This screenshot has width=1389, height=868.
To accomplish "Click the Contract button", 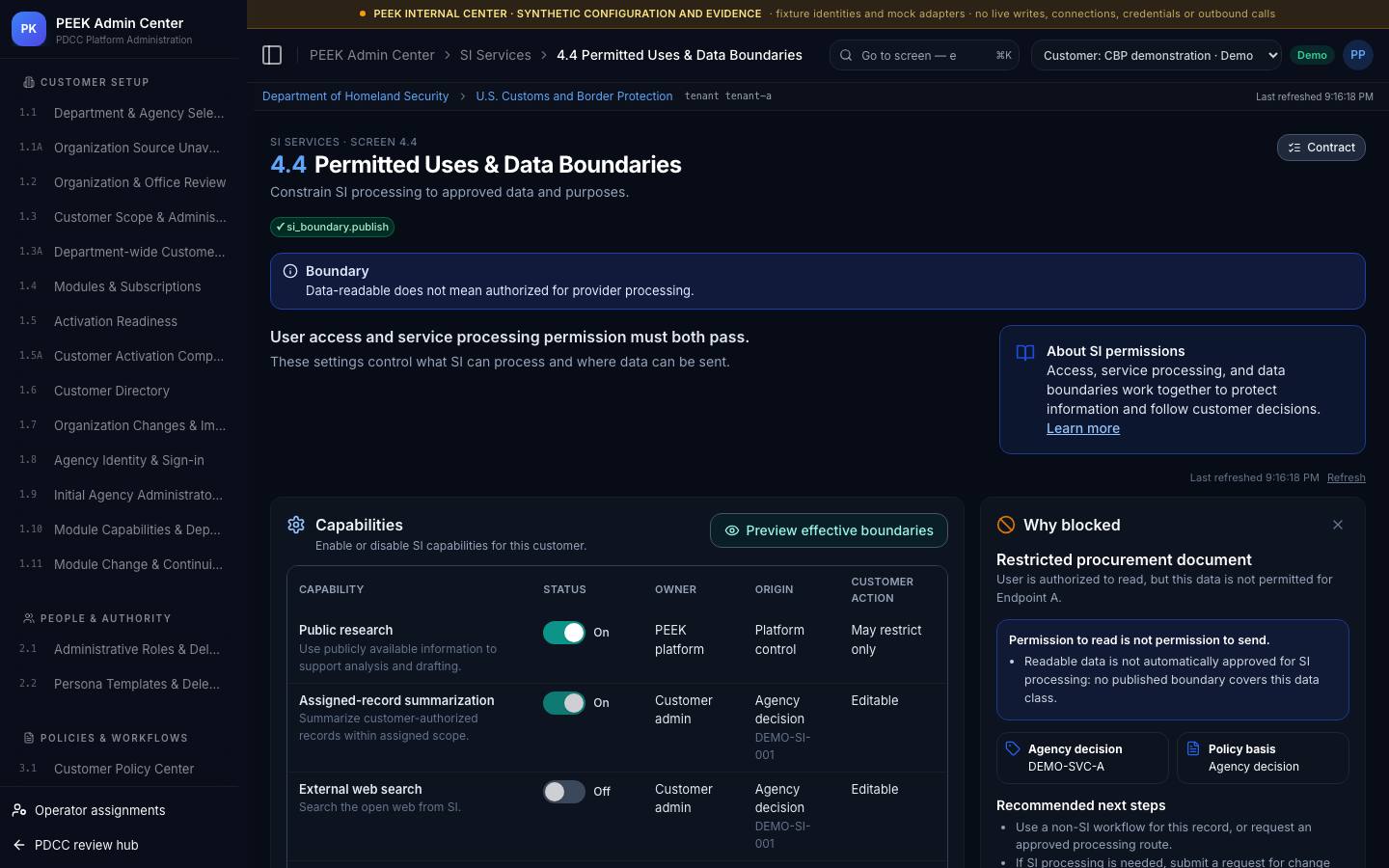I will pos(1321,148).
